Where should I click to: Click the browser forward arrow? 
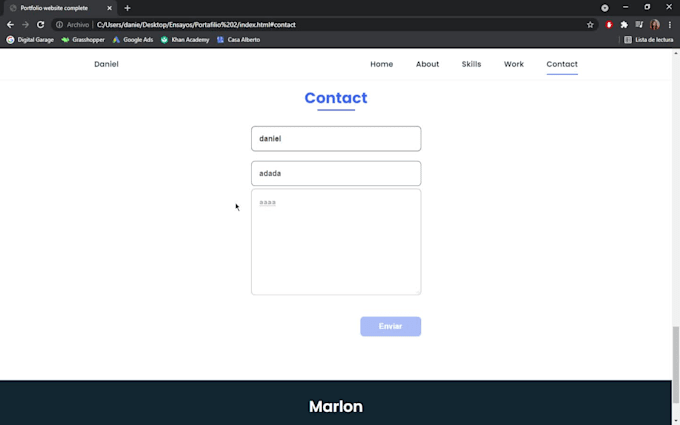point(25,25)
